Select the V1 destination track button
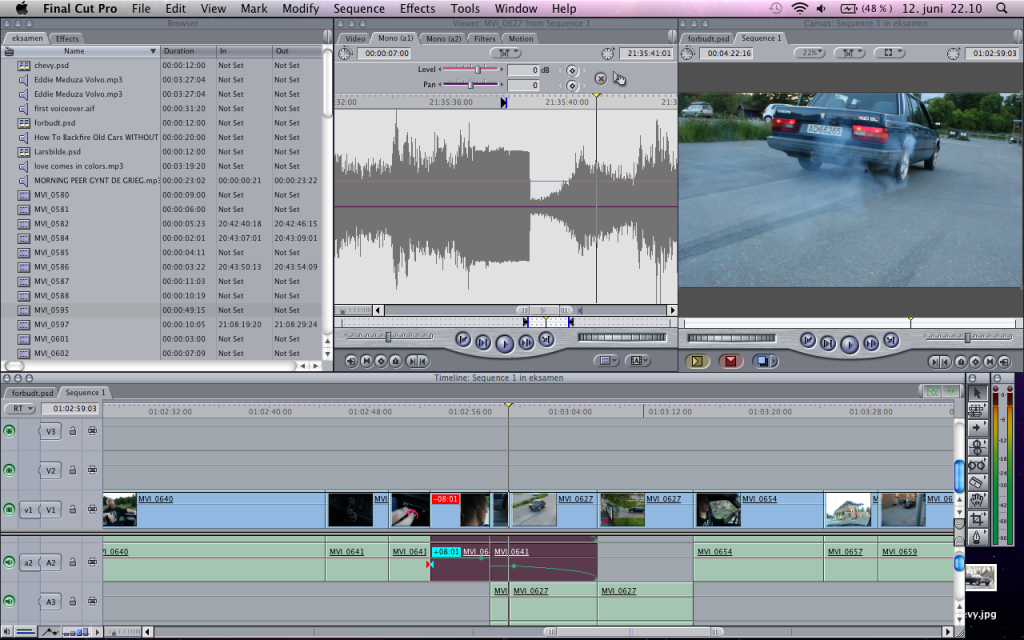The image size is (1024, 640). (50, 509)
